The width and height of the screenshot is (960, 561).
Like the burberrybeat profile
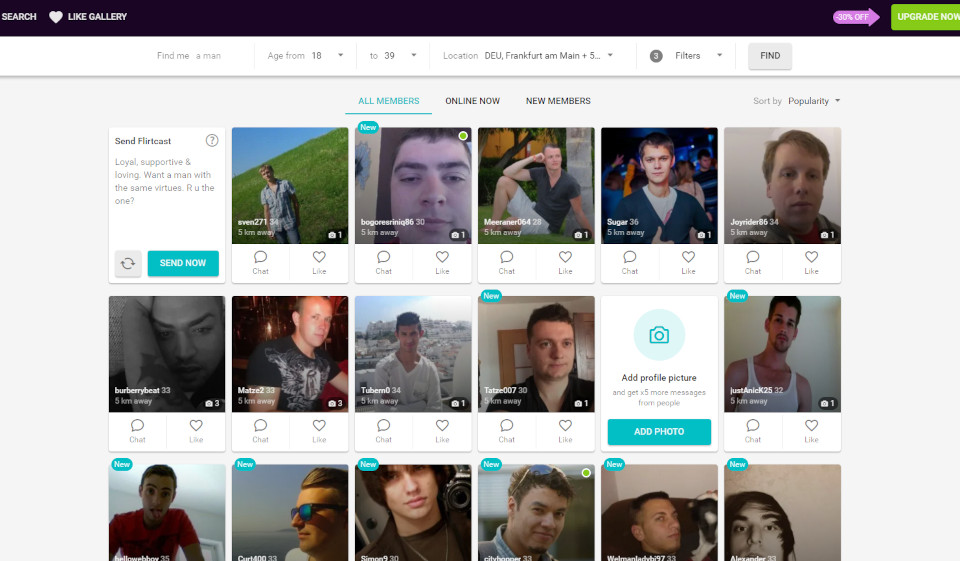pos(196,426)
